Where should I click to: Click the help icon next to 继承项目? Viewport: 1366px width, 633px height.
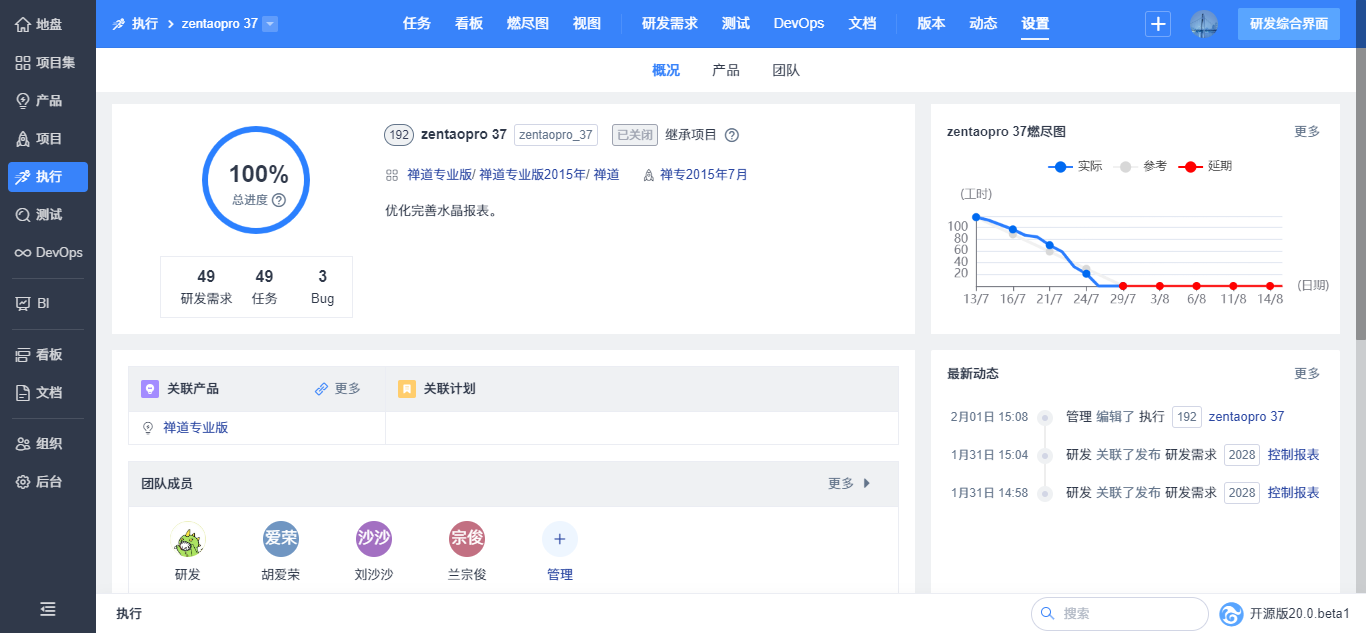(x=732, y=135)
